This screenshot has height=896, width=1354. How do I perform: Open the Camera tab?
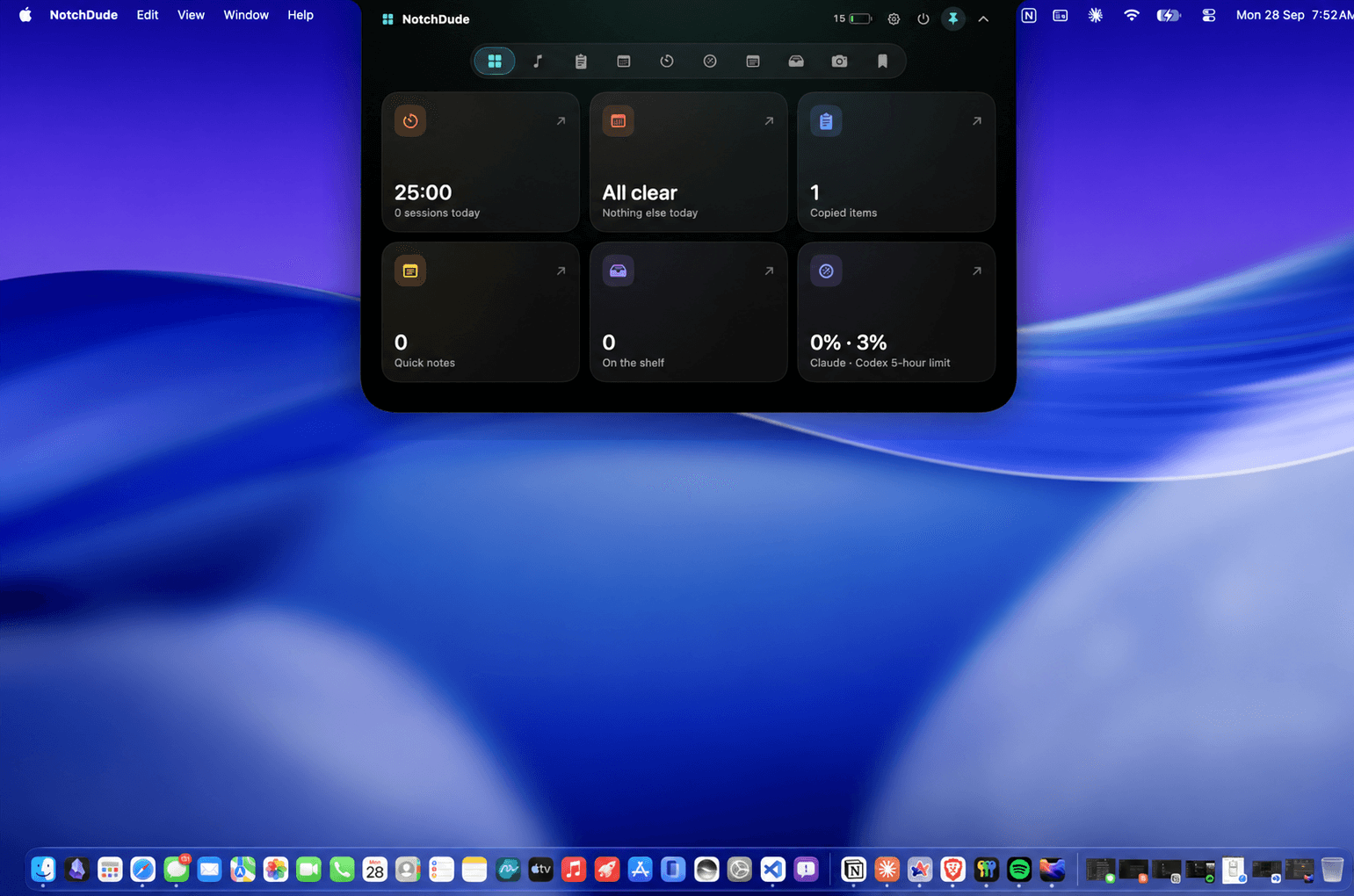(x=839, y=61)
